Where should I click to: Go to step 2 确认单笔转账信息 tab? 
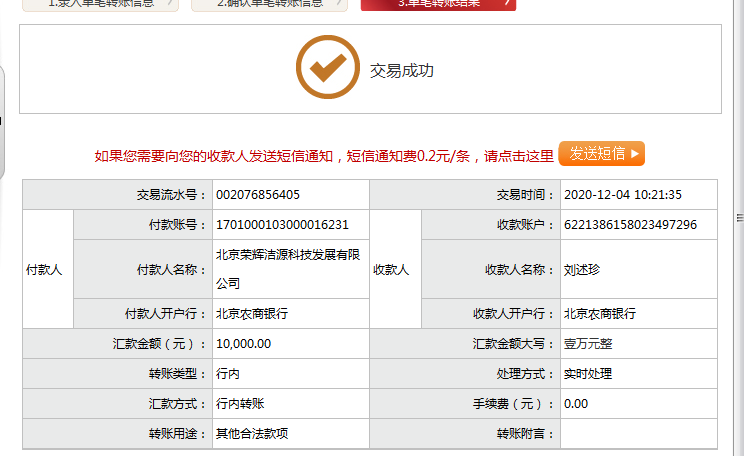(270, 4)
